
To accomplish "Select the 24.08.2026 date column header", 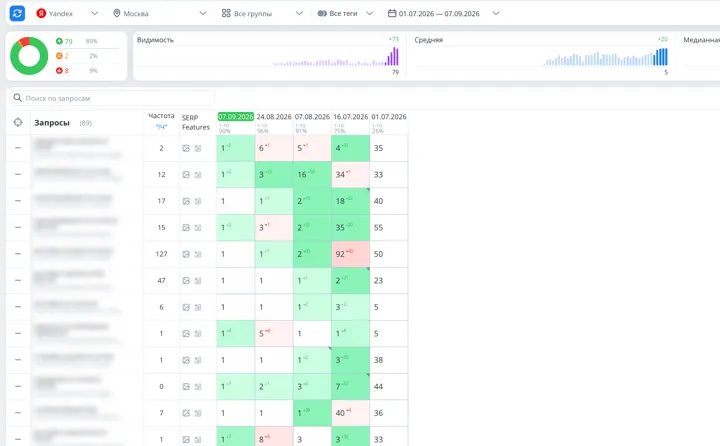I will tap(274, 117).
